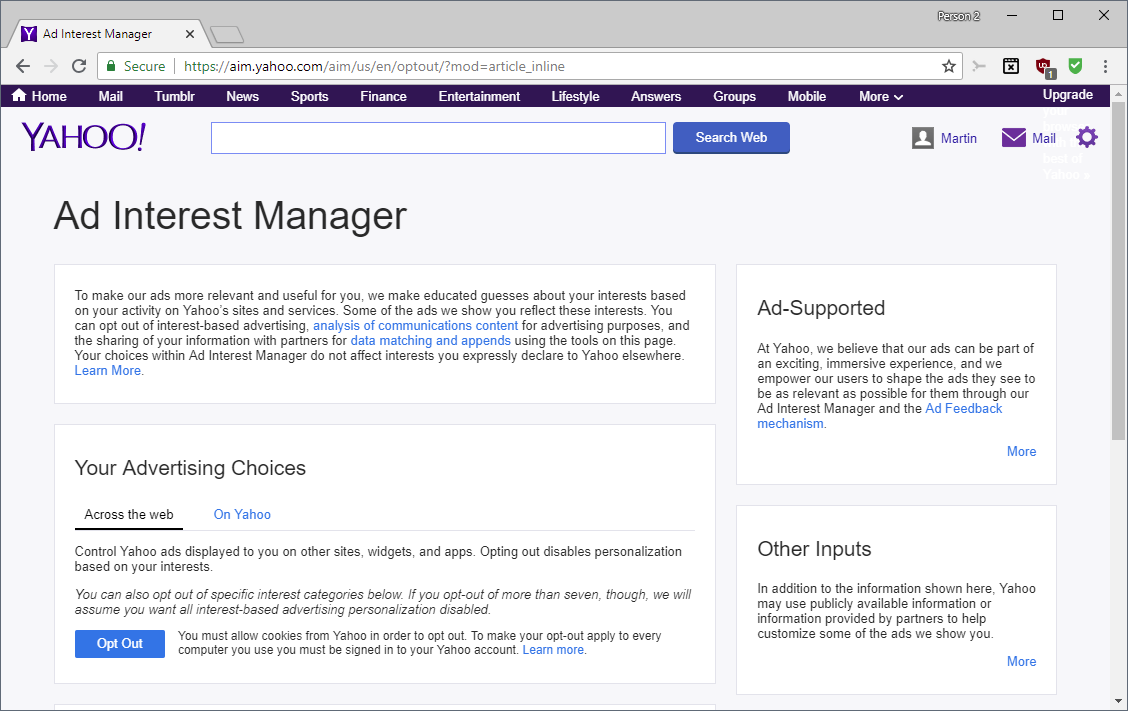Click the scrollbar up arrow
This screenshot has width=1128, height=711.
coord(1118,94)
